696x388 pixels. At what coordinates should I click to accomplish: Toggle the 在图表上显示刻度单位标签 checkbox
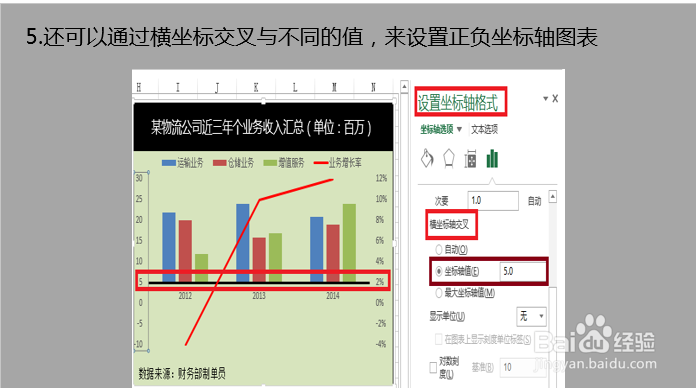438,340
